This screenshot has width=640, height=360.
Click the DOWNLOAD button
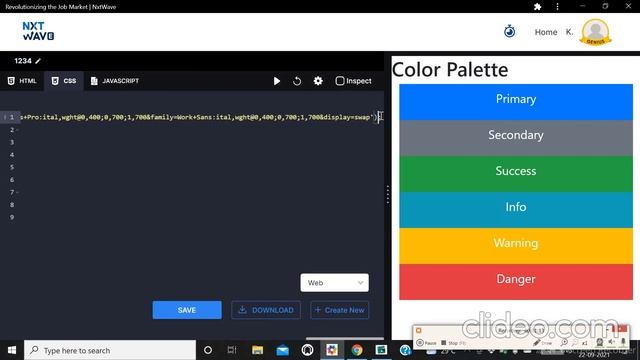266,310
